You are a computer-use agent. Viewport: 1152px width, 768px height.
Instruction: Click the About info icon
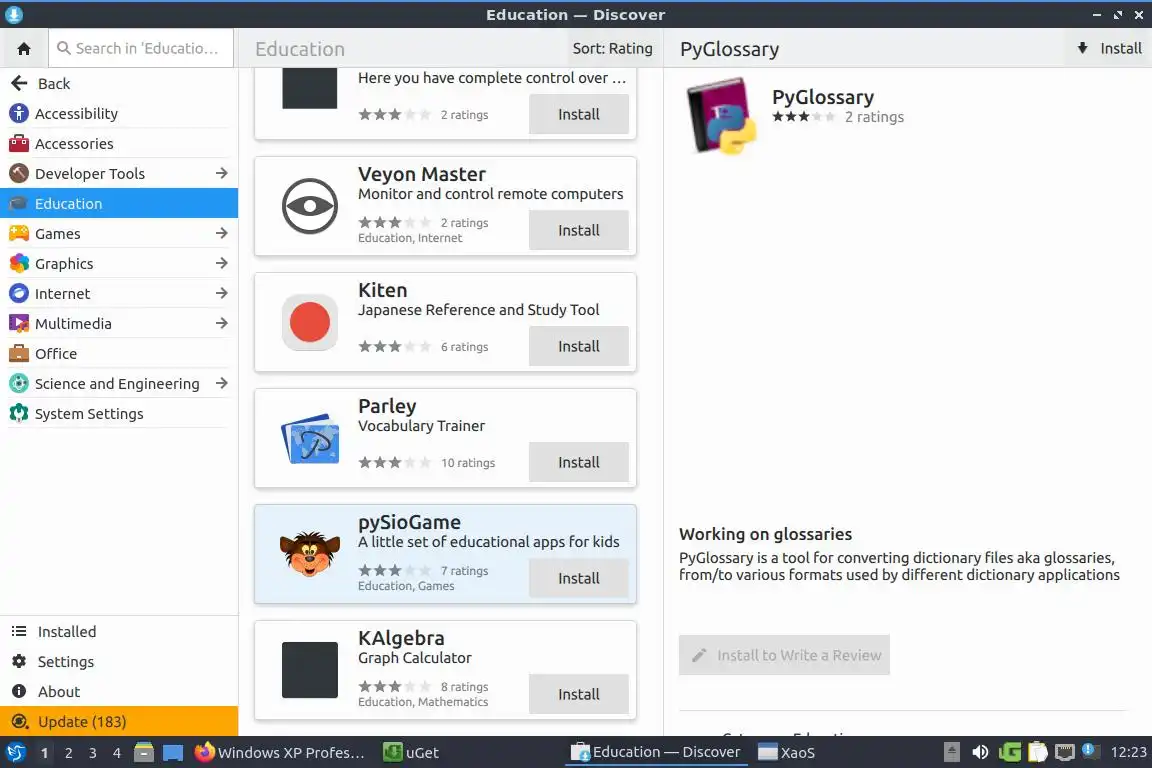[19, 692]
